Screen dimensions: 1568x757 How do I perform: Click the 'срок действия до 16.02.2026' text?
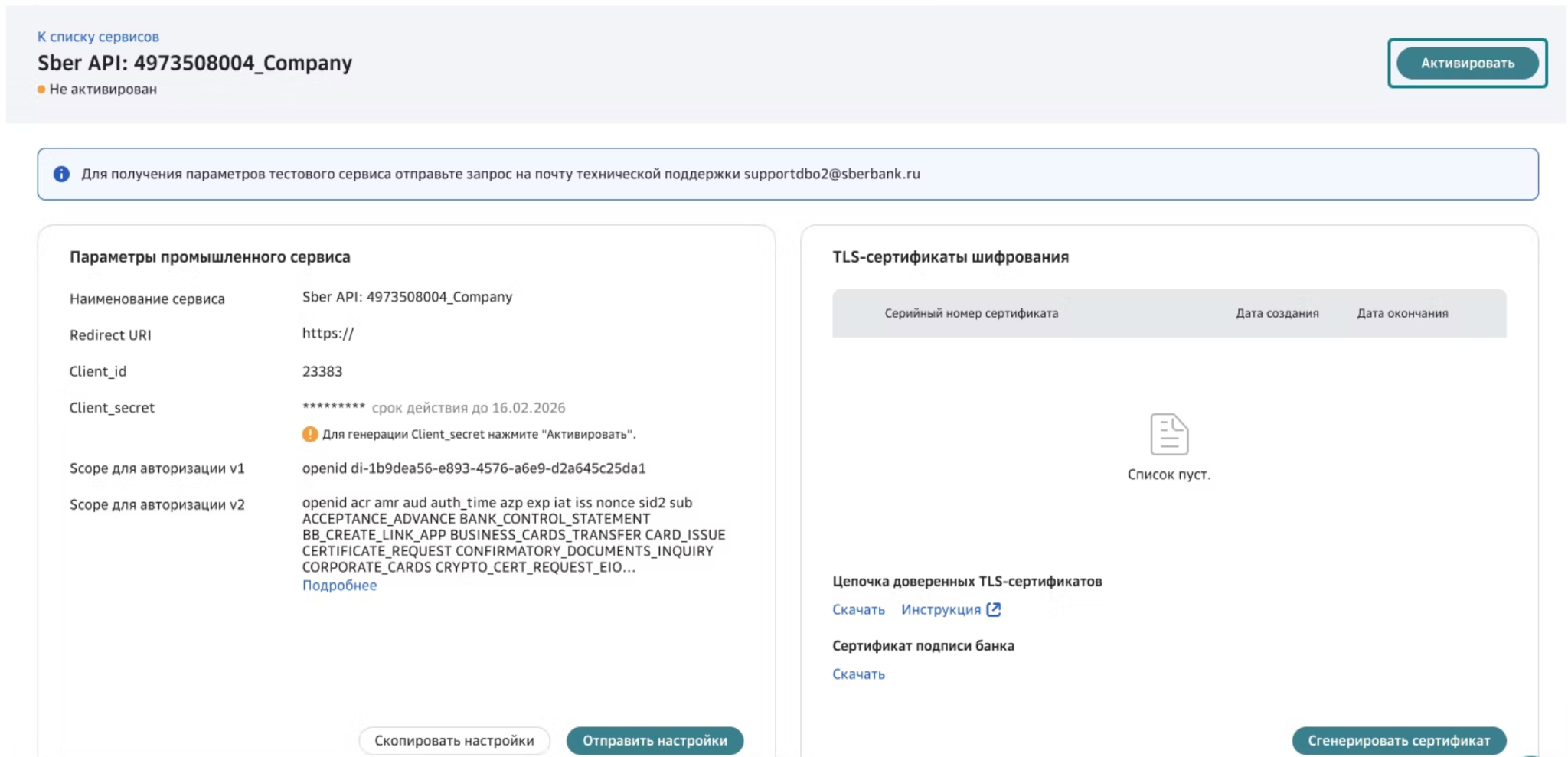[469, 408]
